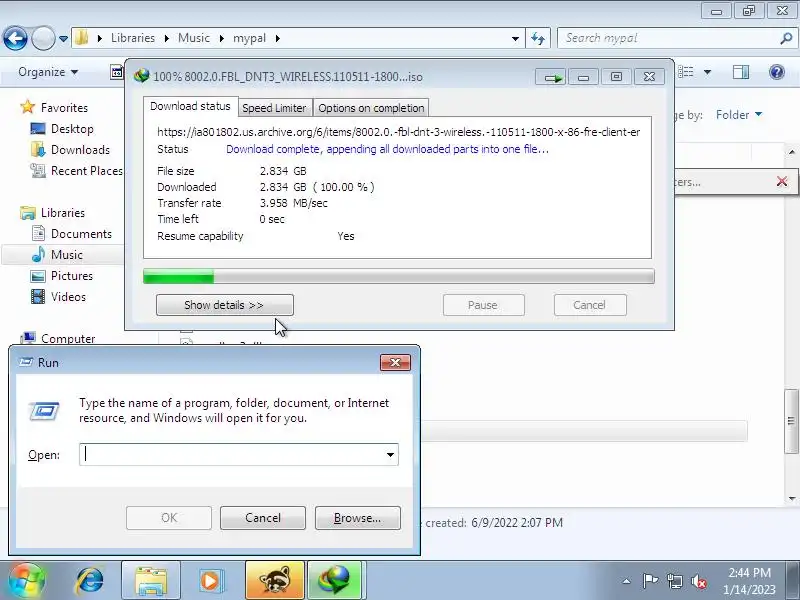Click the download URL text
This screenshot has width=800, height=600.
click(398, 132)
